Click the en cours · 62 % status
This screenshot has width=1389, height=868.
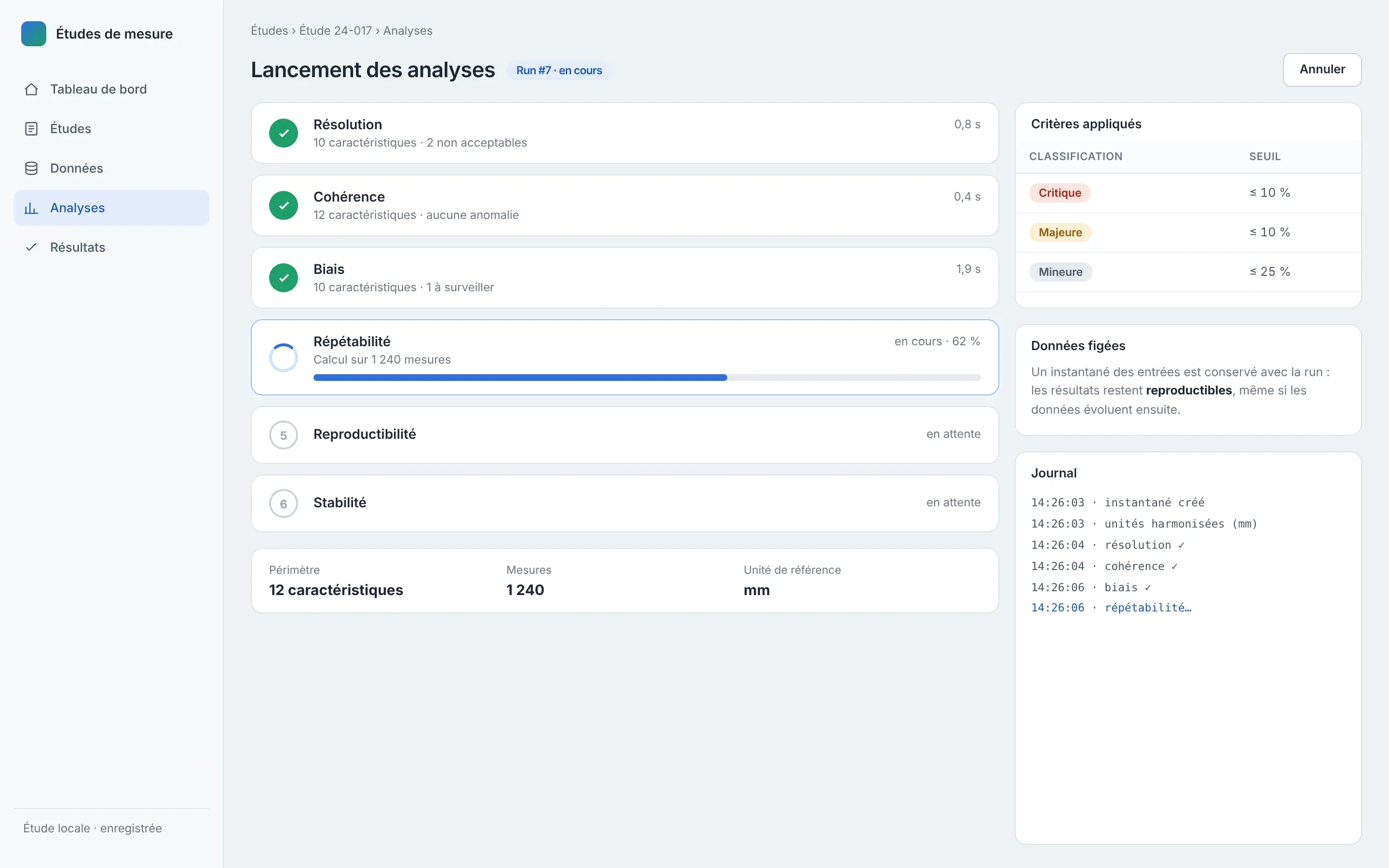point(937,341)
